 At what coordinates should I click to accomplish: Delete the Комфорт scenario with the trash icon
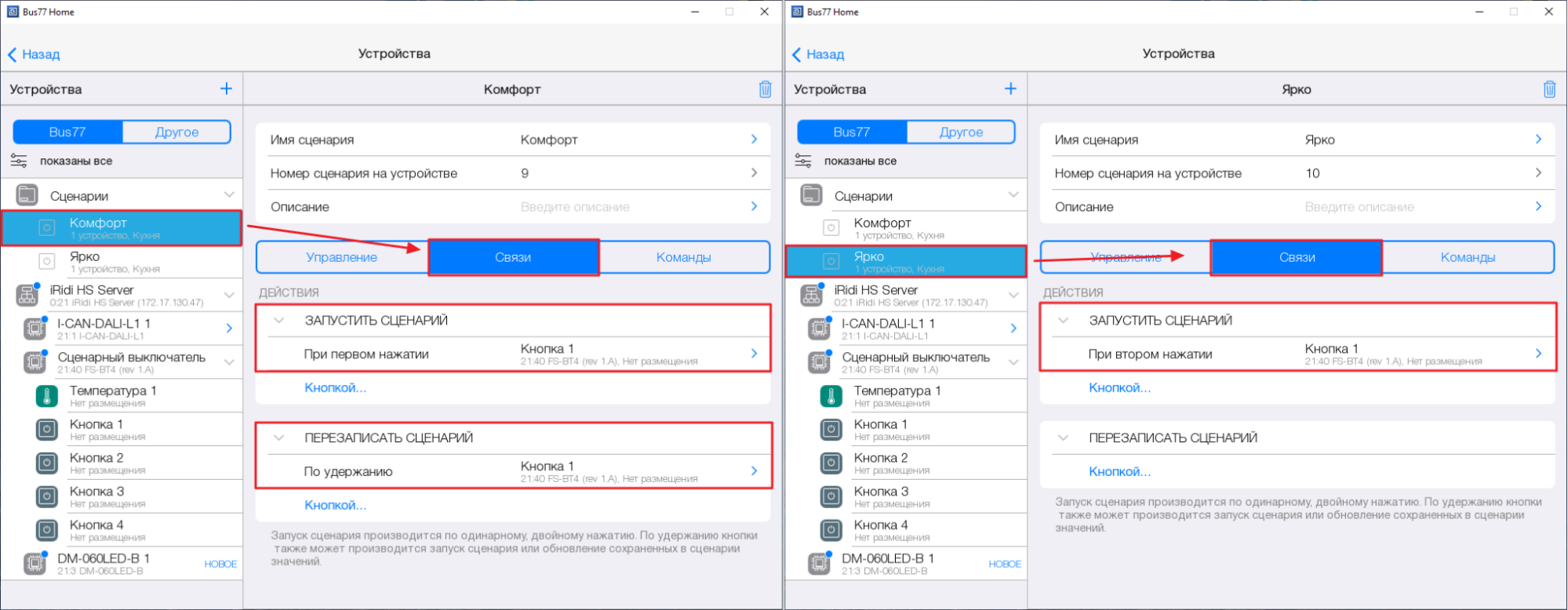(765, 89)
